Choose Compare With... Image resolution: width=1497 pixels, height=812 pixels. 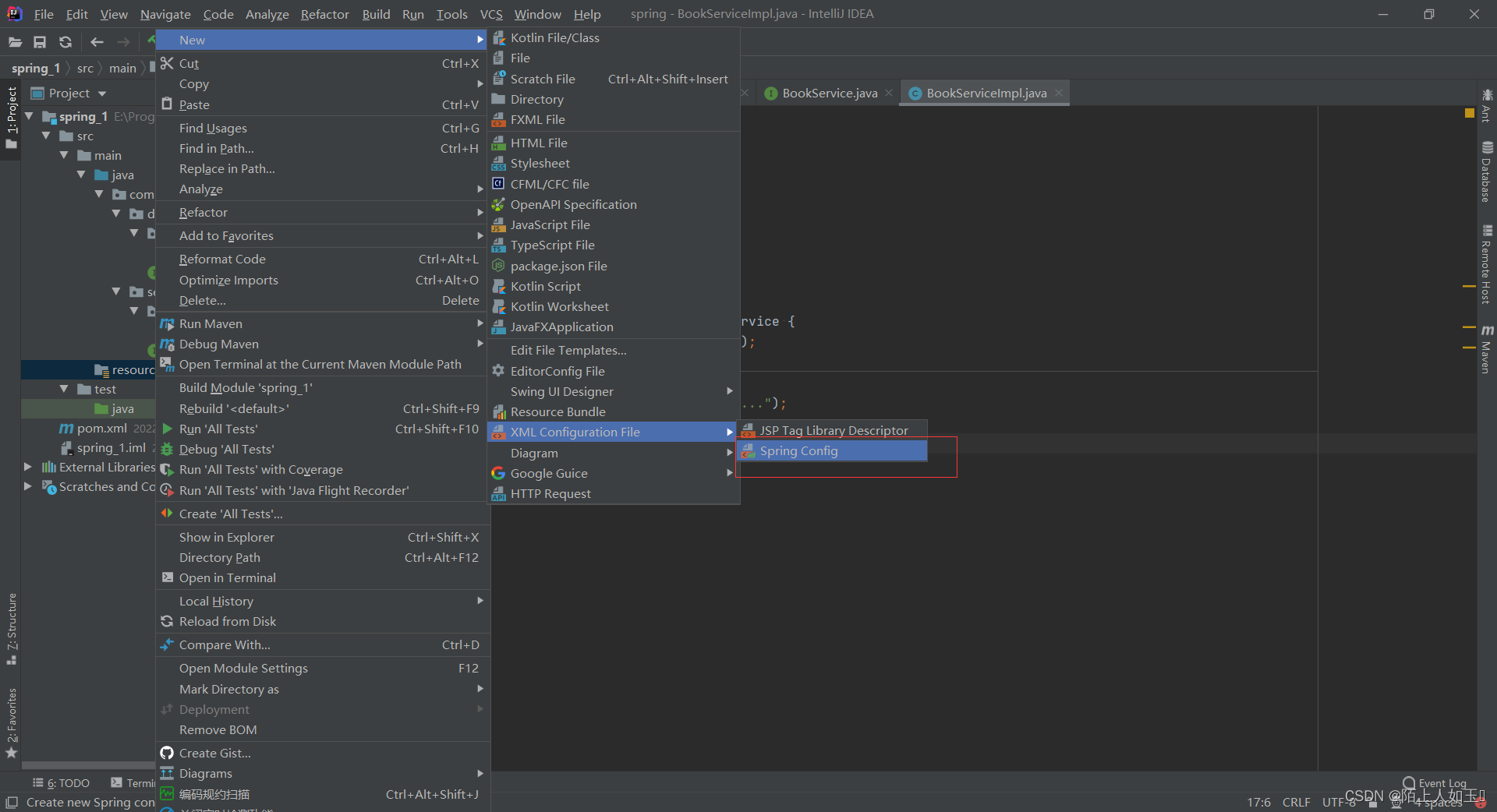click(322, 644)
